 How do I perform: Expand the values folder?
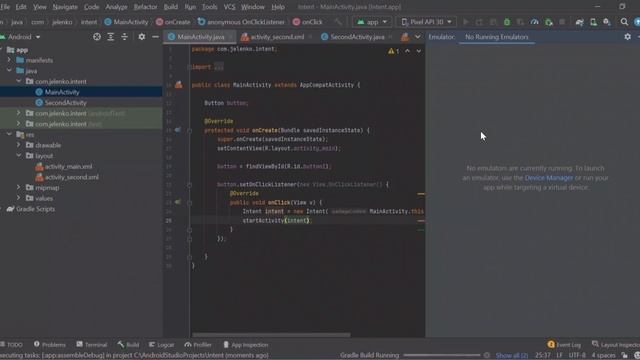point(19,198)
